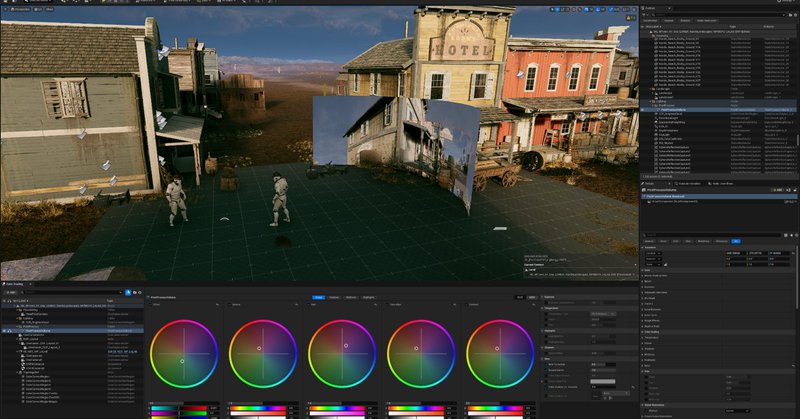
Task: Click the Item Label column header in Outliner
Action: coord(653,26)
